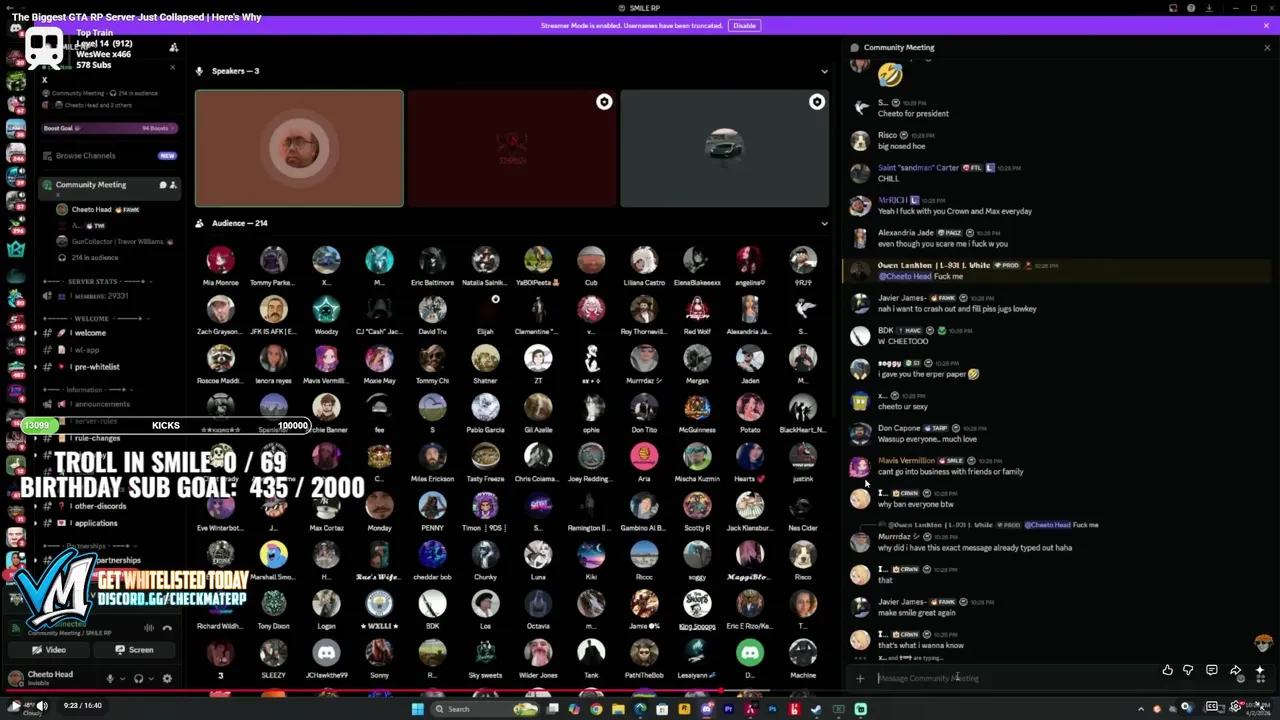Show hidden tray icons chevron
1280x720 pixels.
coord(1141,709)
